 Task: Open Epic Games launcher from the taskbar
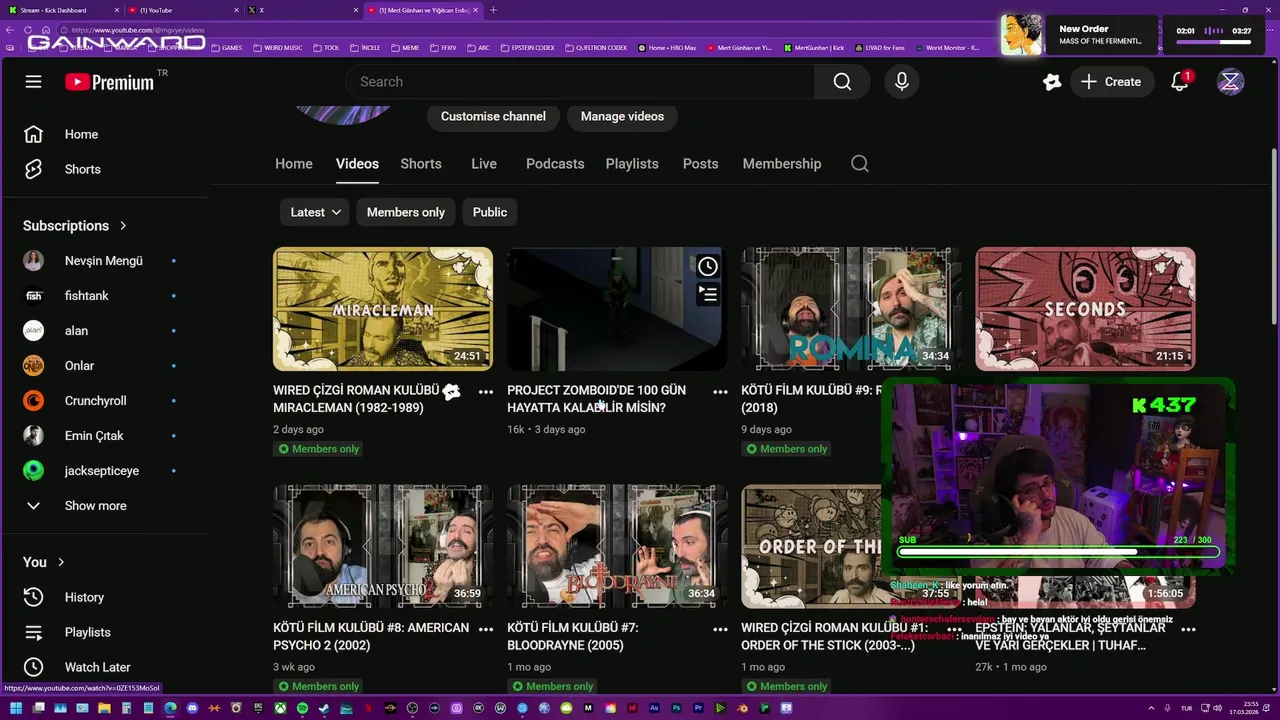coord(258,708)
